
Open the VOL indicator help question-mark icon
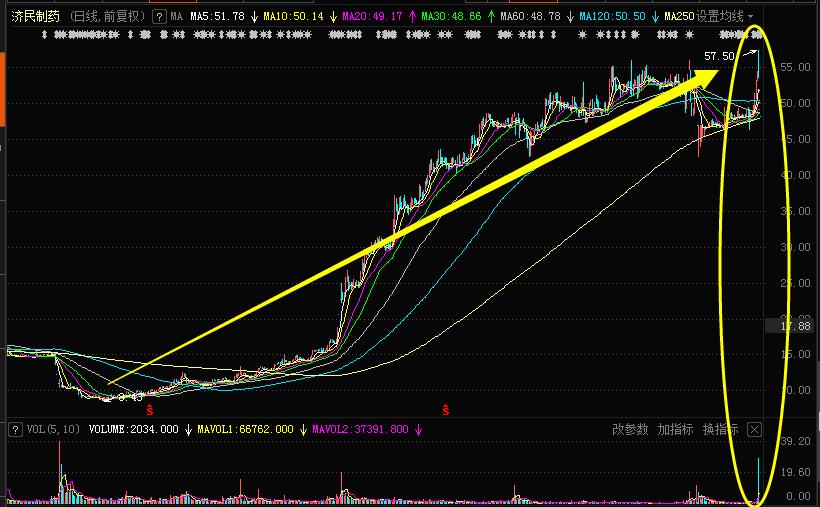15,430
